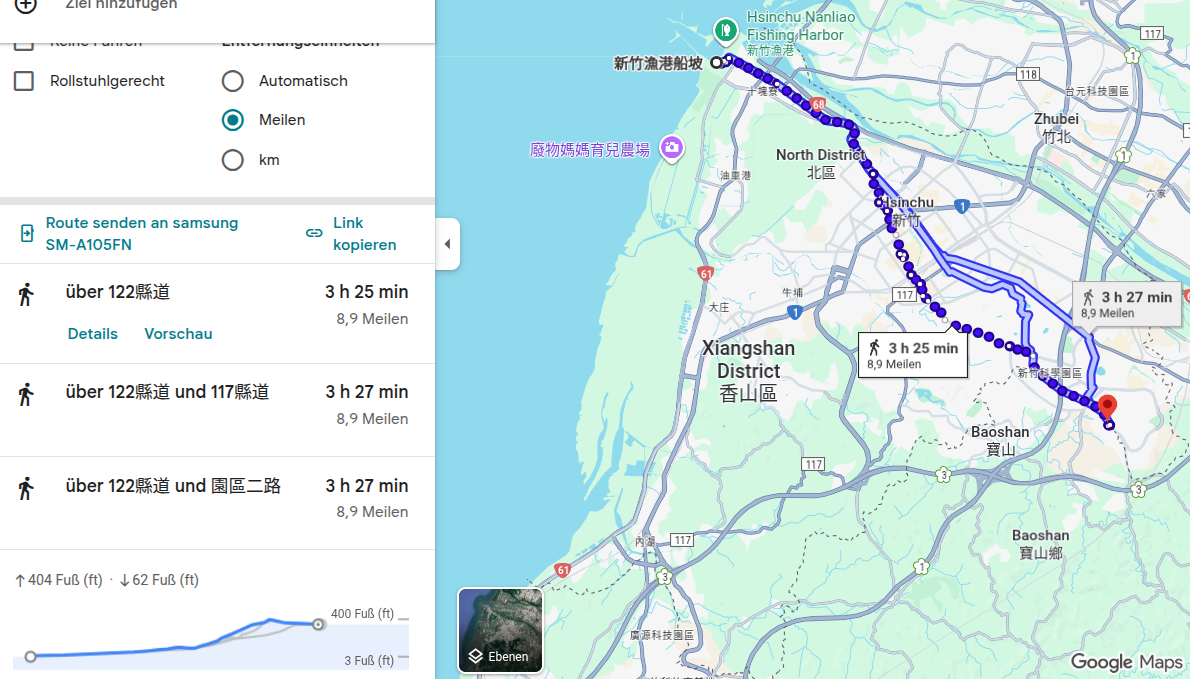Click walking icon of the 3 h 25 min route

coord(26,294)
